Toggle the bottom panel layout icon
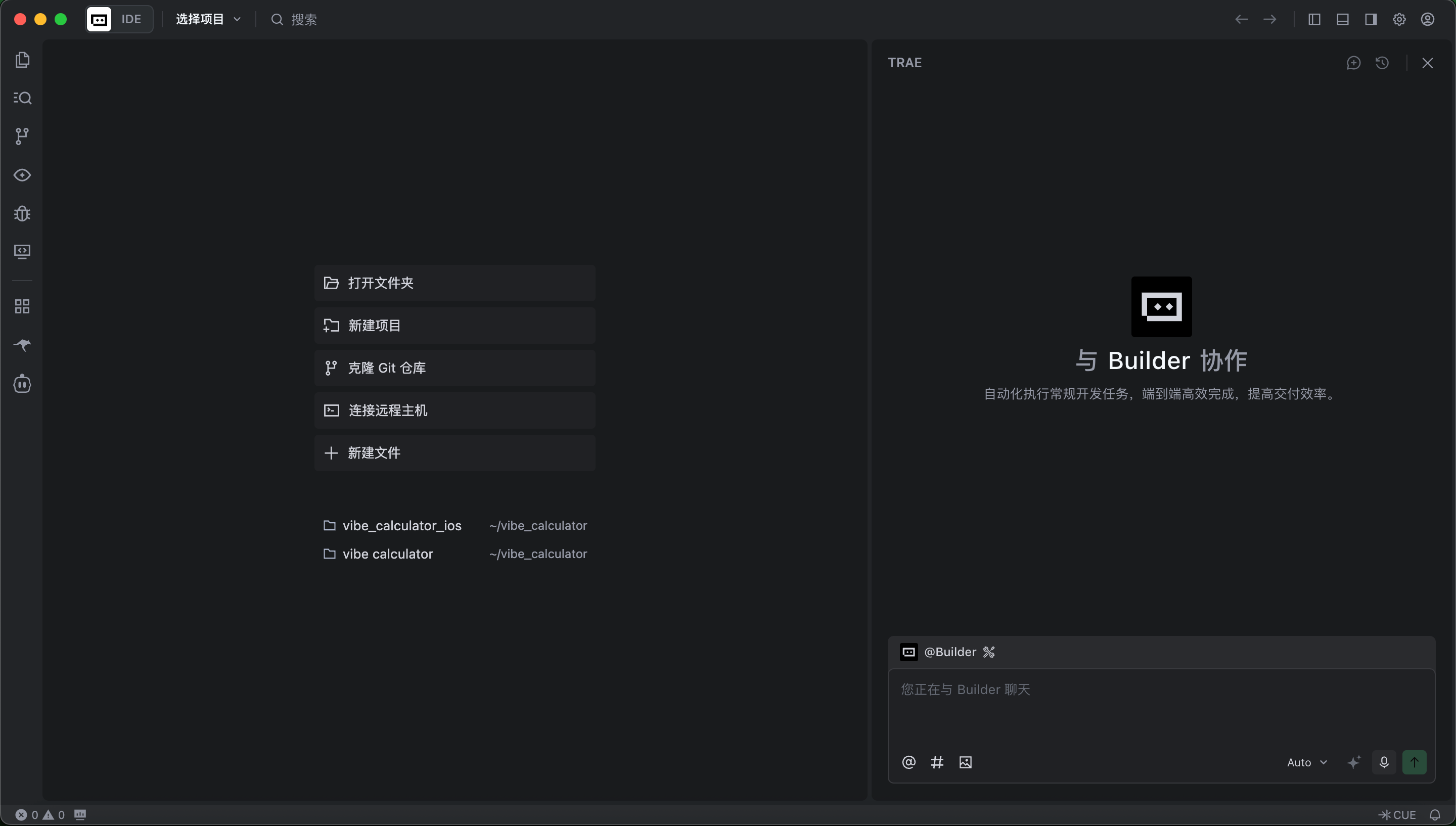Screen dimensions: 1456x826 point(1343,19)
